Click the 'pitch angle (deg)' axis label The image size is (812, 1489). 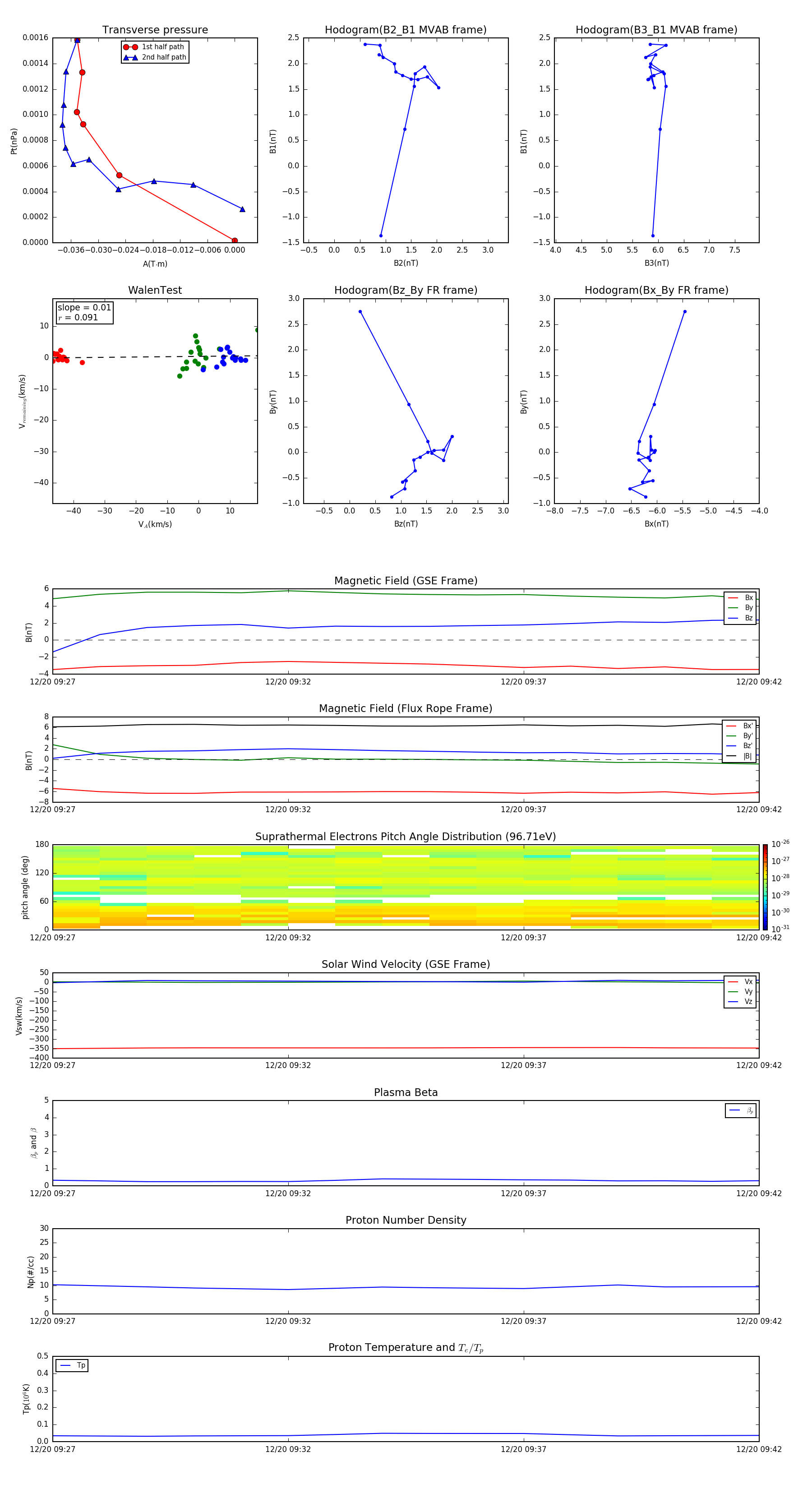coord(25,887)
